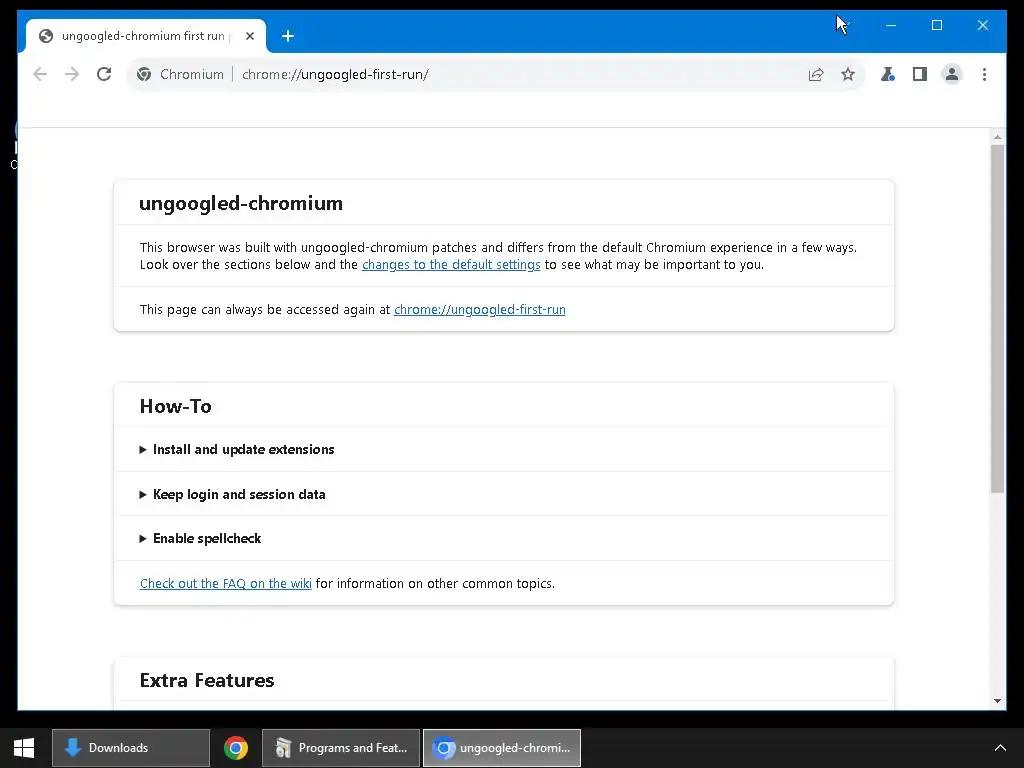This screenshot has width=1024, height=768.
Task: Minimize the Chromium window
Action: click(891, 25)
